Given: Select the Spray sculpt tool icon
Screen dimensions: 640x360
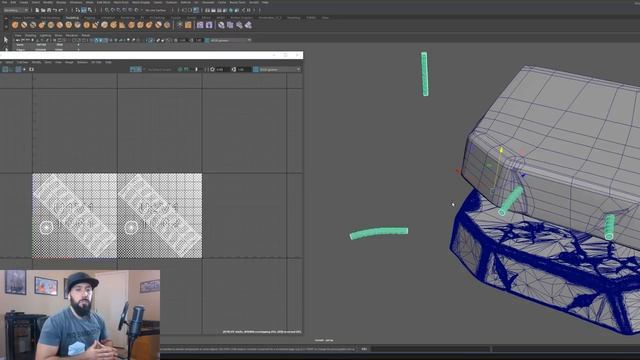Looking at the screenshot, I should [x=78, y=25].
